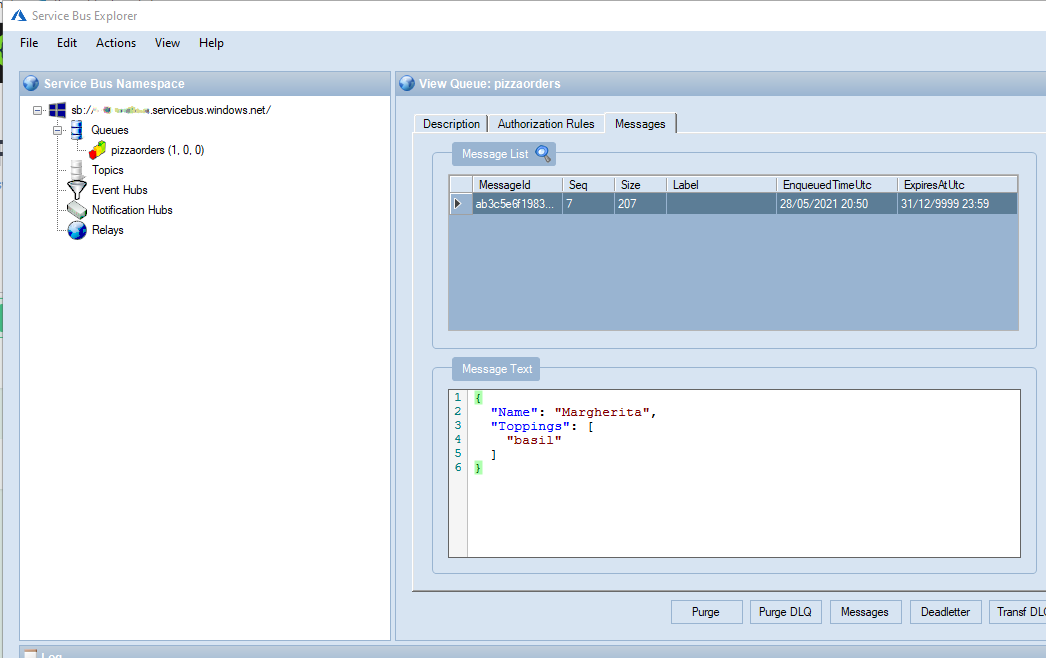Click the Deadletter button

pyautogui.click(x=945, y=612)
